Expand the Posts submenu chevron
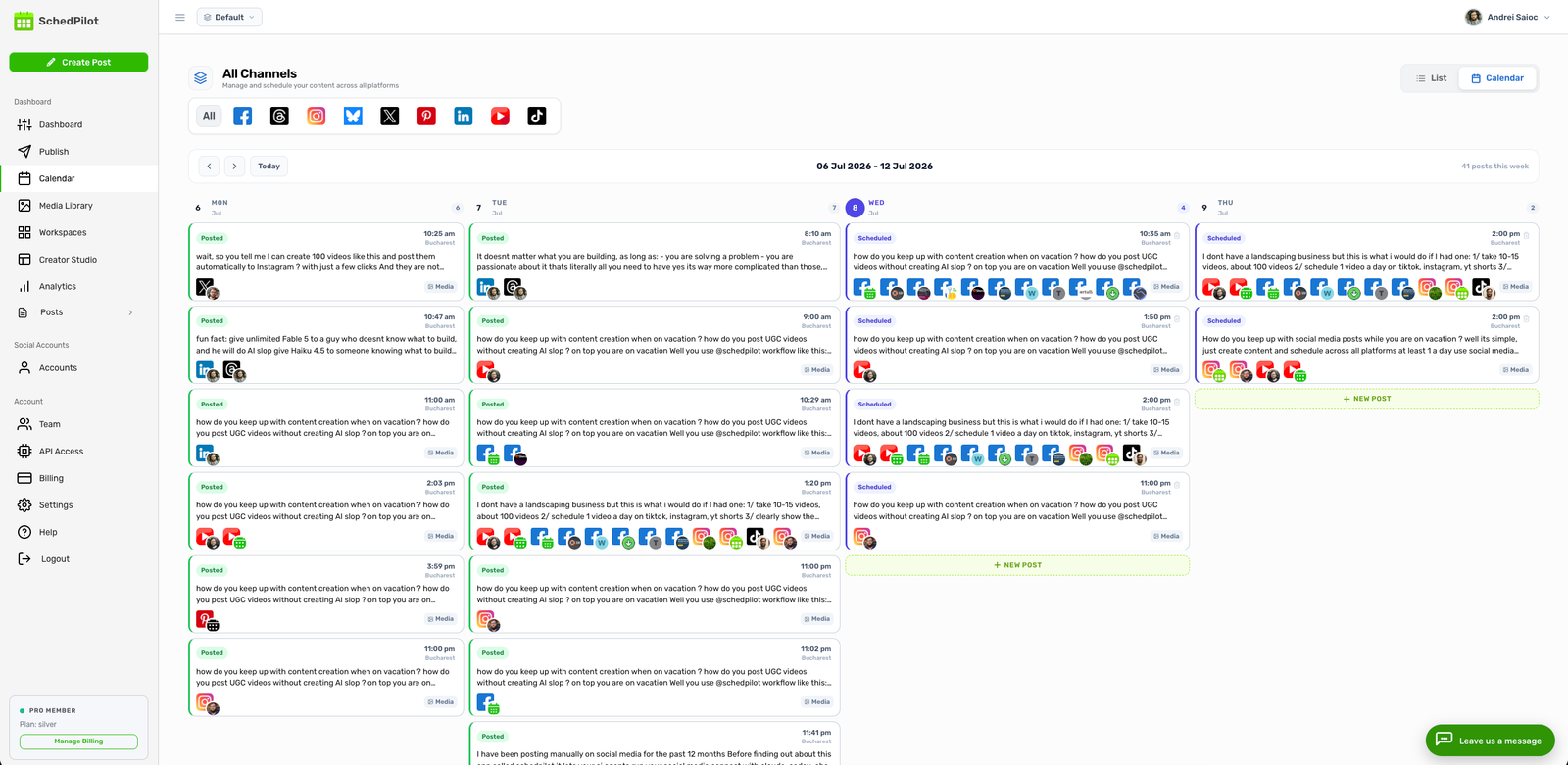 click(x=130, y=312)
